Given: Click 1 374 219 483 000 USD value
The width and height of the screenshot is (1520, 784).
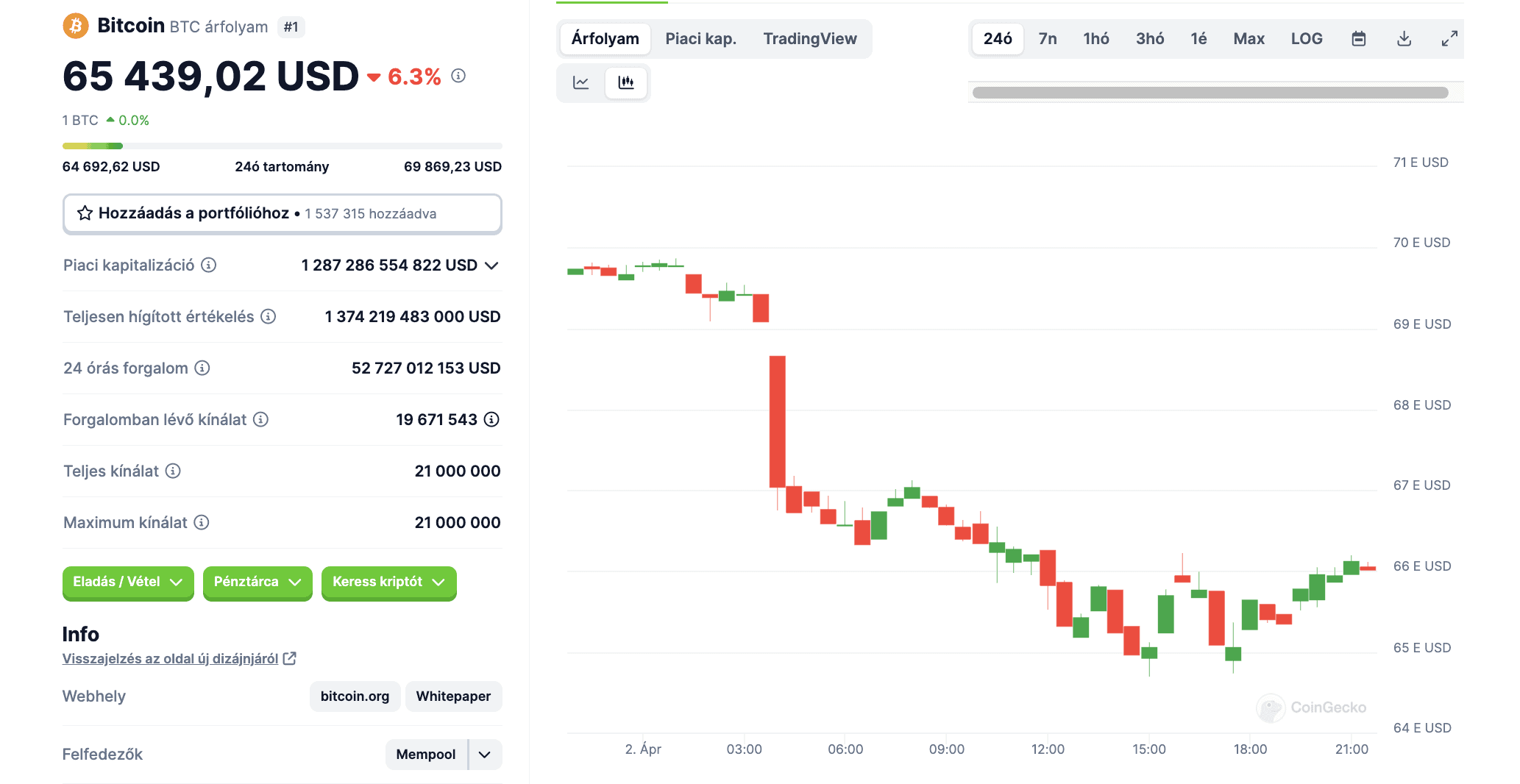Looking at the screenshot, I should tap(413, 316).
